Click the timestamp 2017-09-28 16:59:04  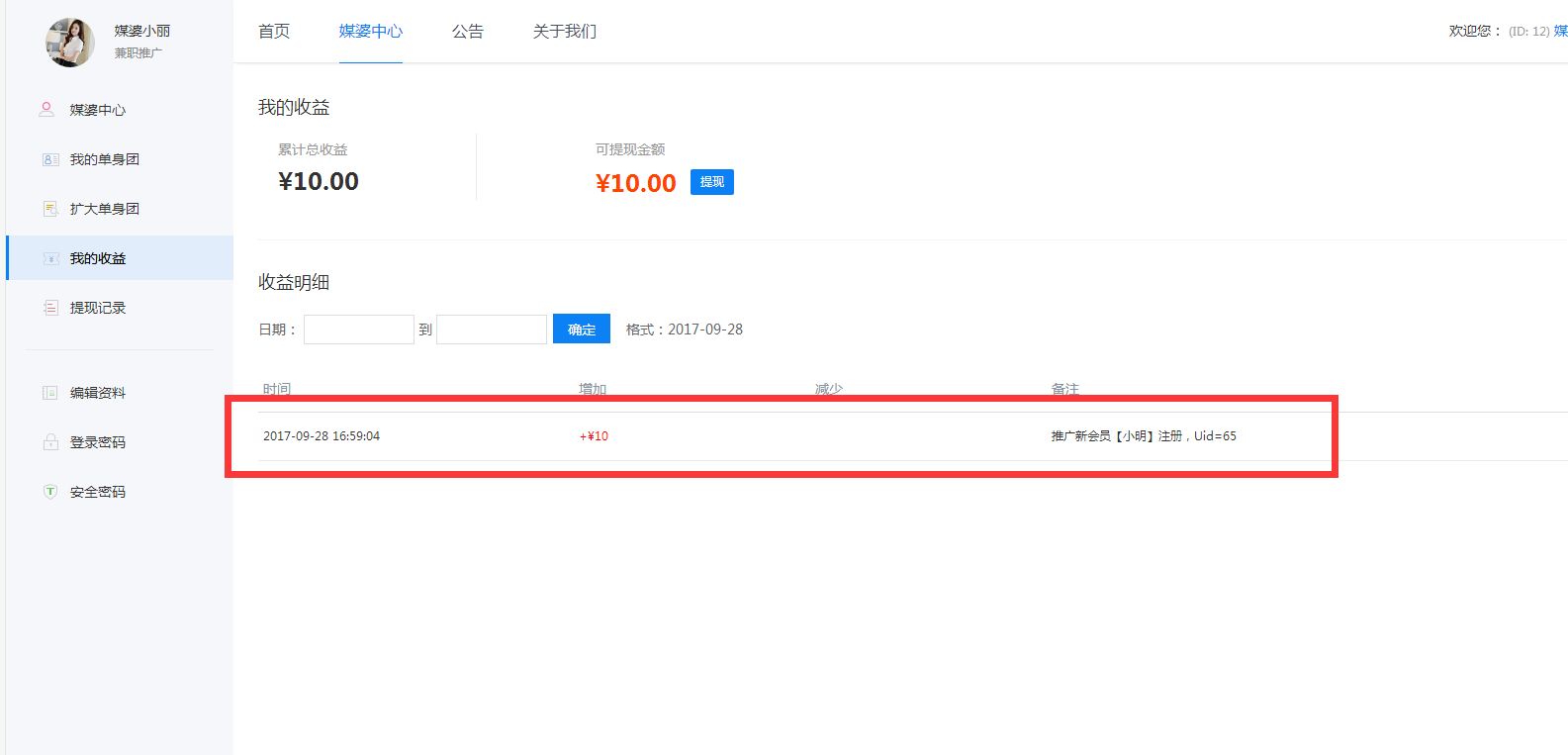click(x=322, y=436)
